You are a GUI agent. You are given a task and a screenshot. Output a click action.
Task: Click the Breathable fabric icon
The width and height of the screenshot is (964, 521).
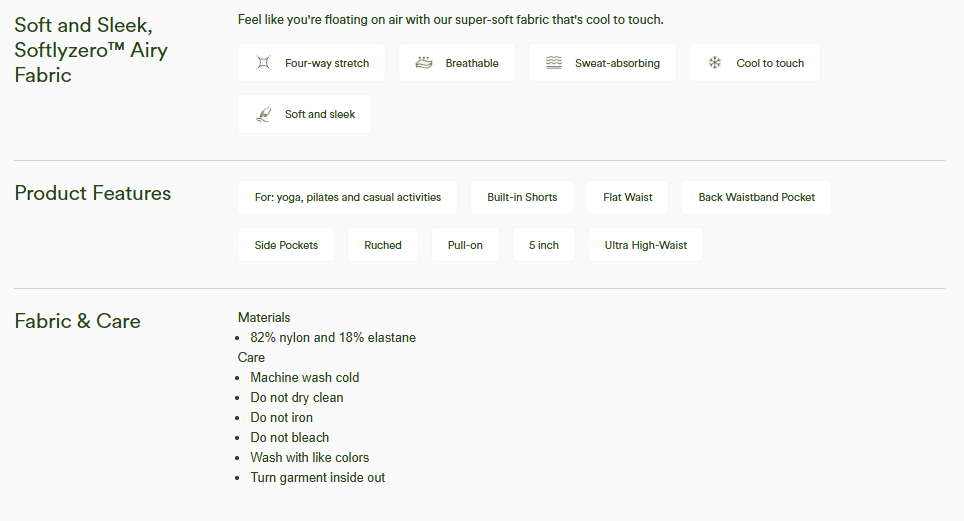point(424,63)
